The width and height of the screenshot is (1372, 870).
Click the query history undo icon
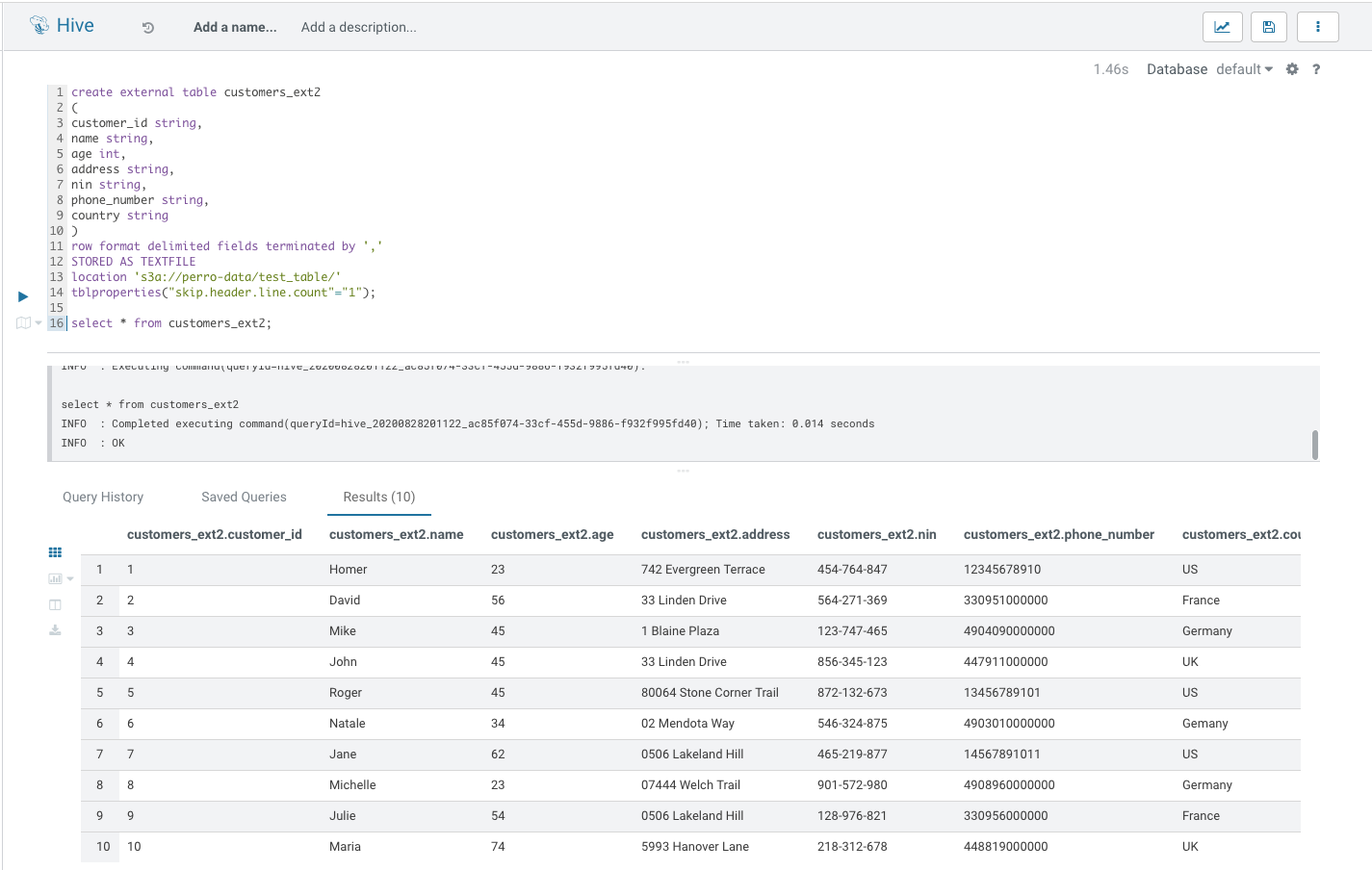click(148, 28)
